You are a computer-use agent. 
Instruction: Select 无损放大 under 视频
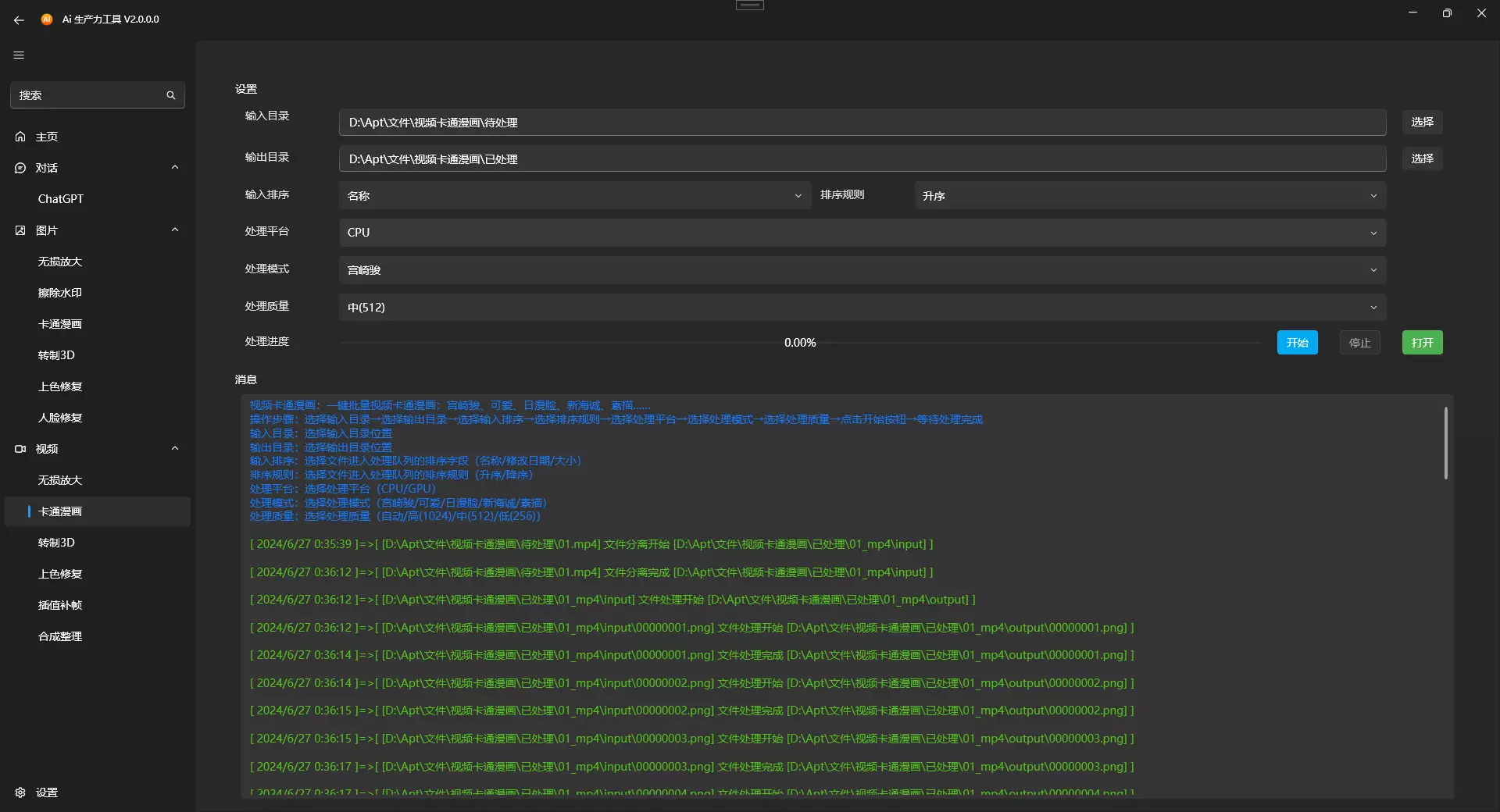point(98,480)
